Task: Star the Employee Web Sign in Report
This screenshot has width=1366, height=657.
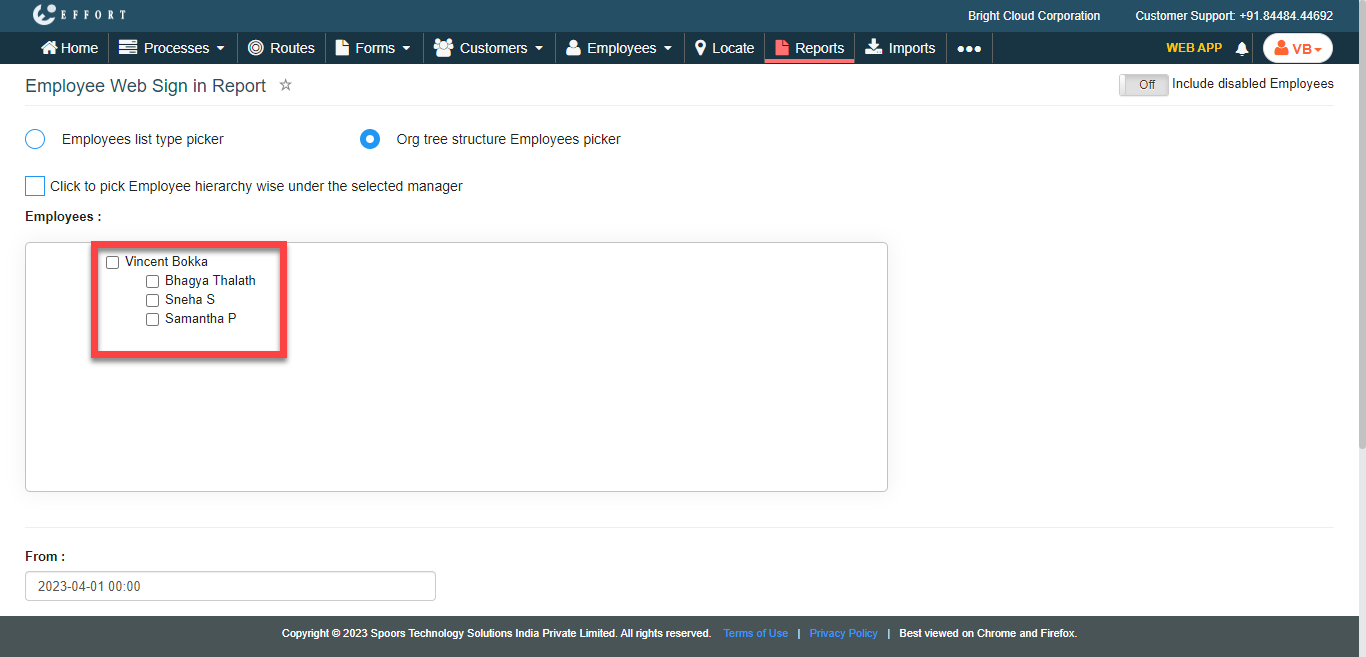Action: (x=285, y=85)
